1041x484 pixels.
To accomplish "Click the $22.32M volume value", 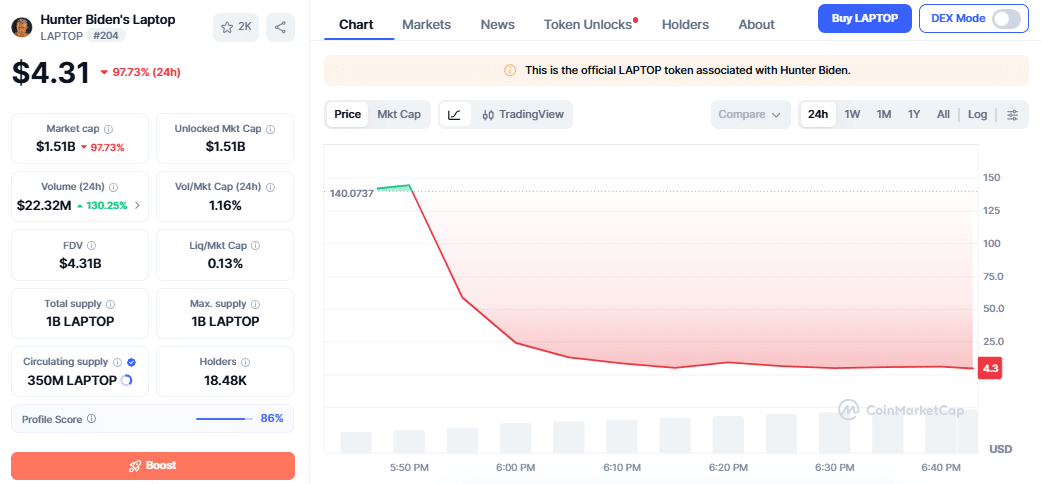I will (44, 205).
